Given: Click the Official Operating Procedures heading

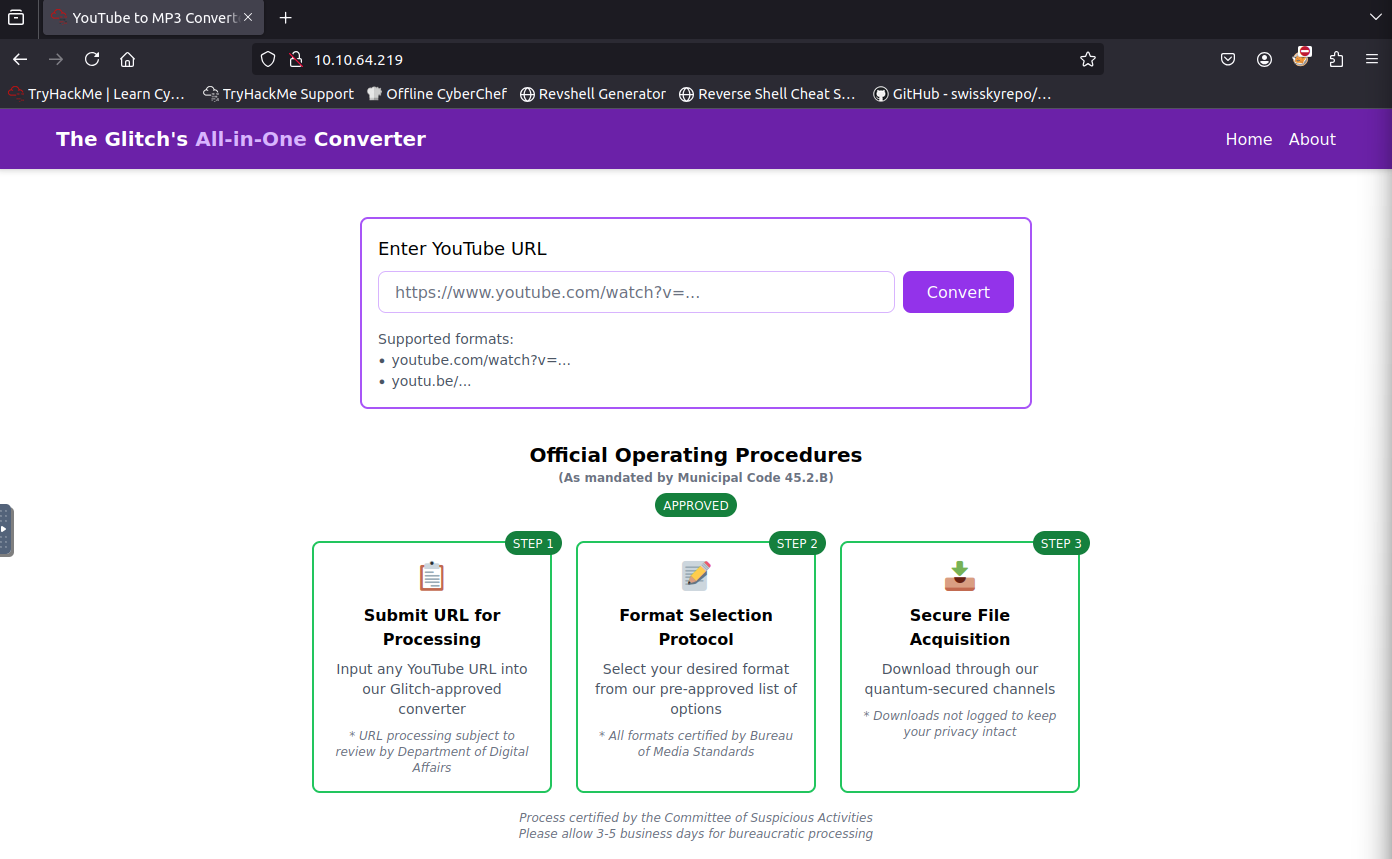Looking at the screenshot, I should point(696,455).
